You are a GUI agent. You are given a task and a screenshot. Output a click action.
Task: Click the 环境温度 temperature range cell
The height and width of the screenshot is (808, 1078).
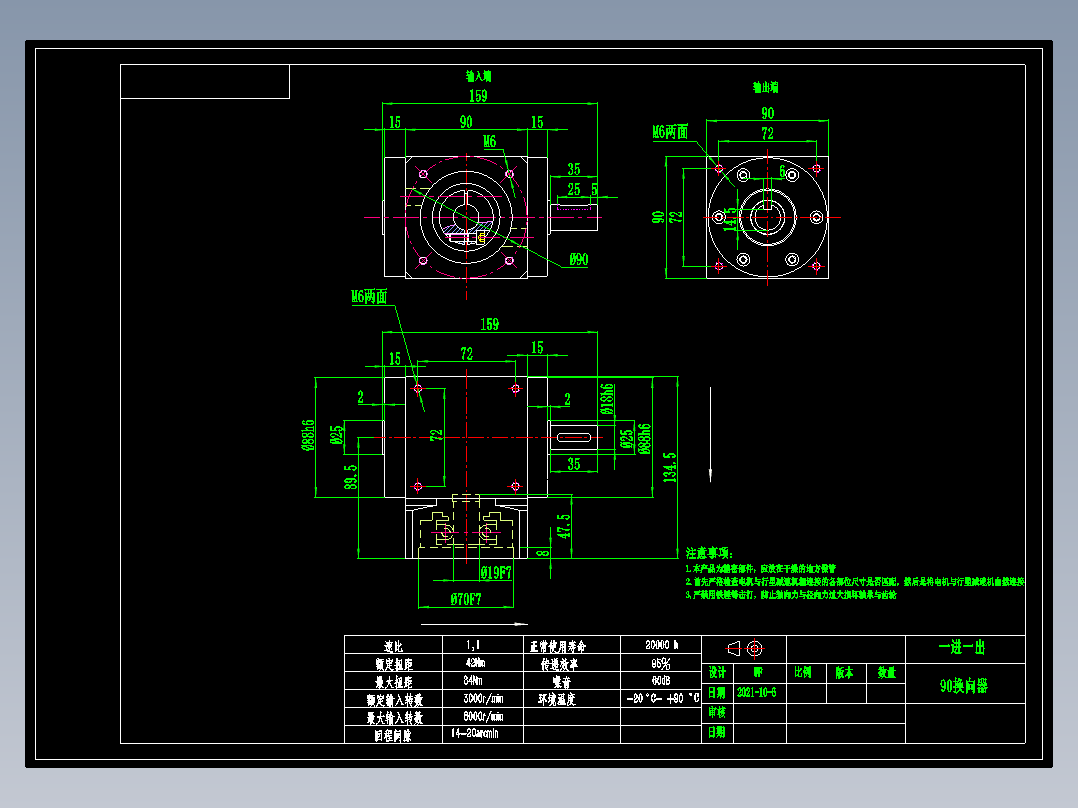click(661, 698)
